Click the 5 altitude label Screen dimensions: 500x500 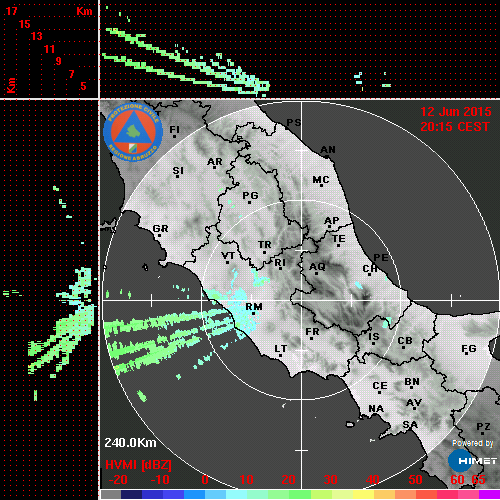(x=83, y=86)
